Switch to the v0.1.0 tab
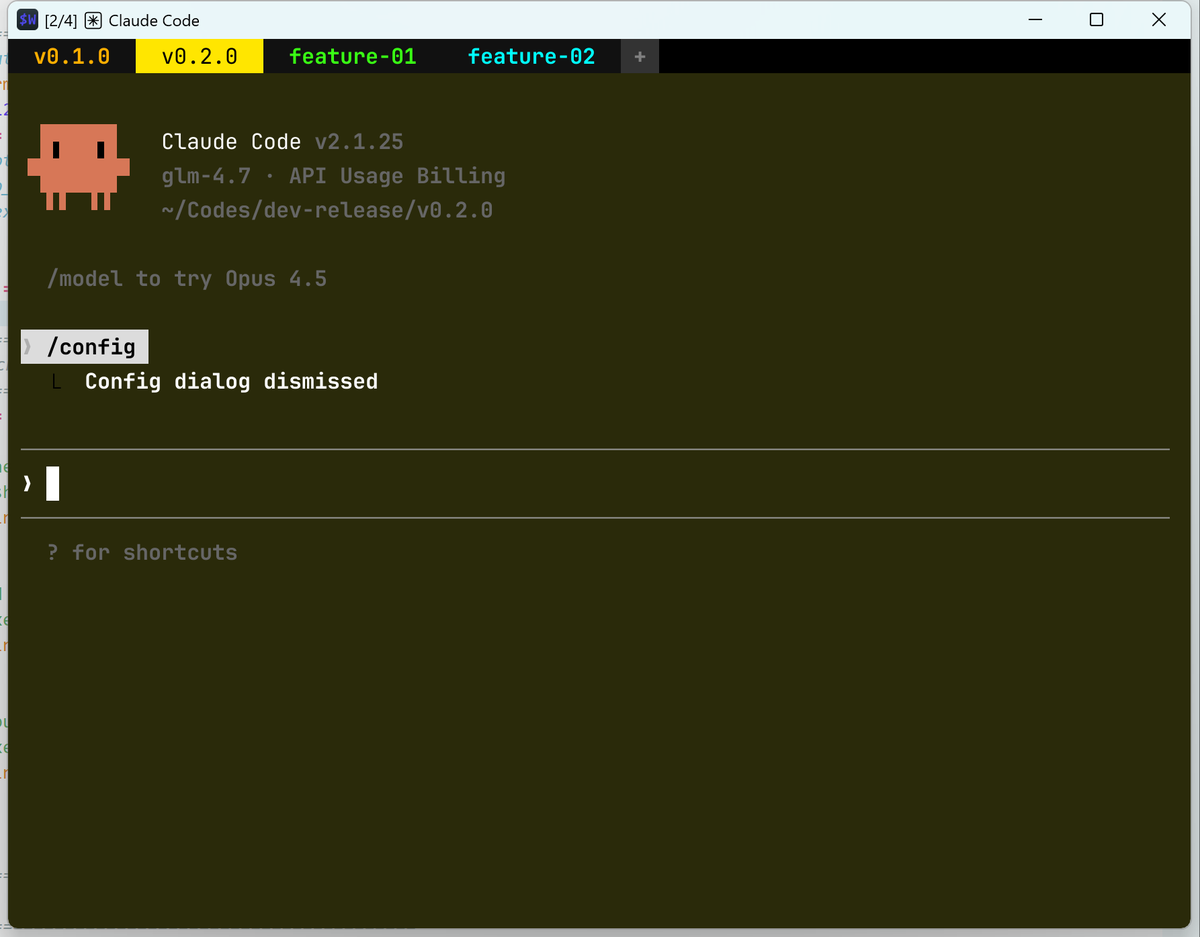 pos(72,57)
